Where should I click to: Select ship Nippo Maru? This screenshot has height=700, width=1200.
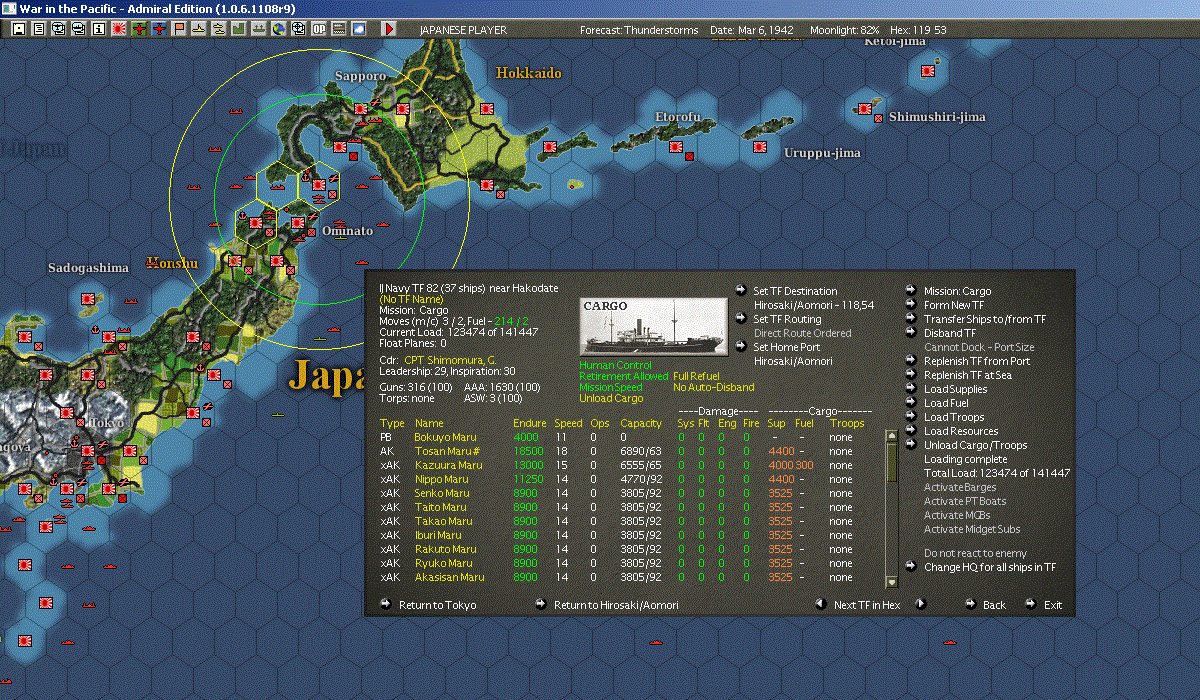[x=442, y=479]
